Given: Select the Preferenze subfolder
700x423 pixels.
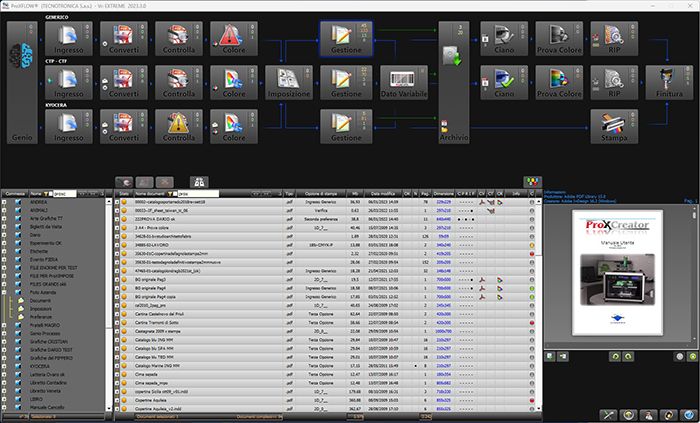Looking at the screenshot, I should (41, 317).
